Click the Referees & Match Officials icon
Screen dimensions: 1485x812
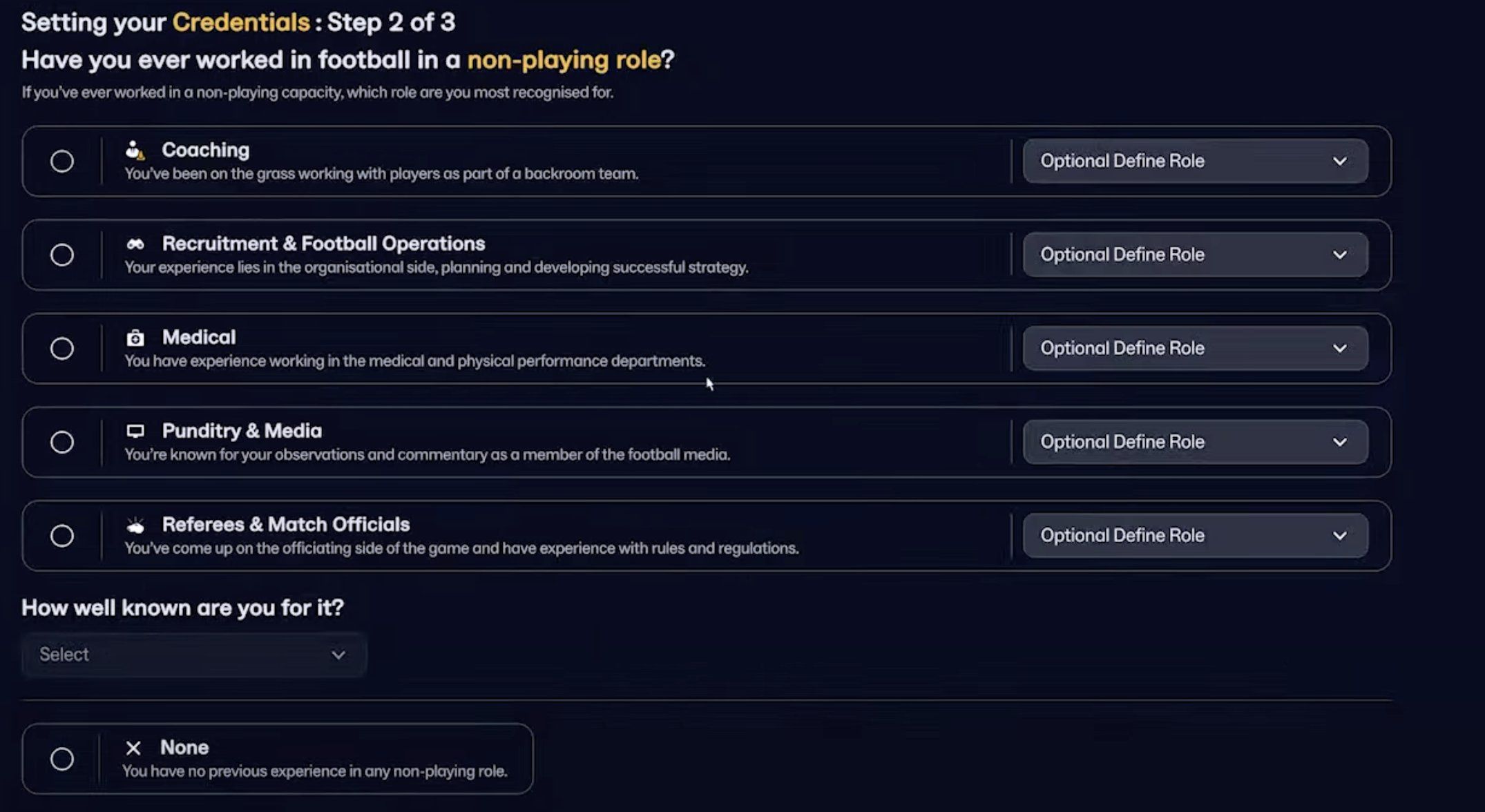tap(135, 525)
